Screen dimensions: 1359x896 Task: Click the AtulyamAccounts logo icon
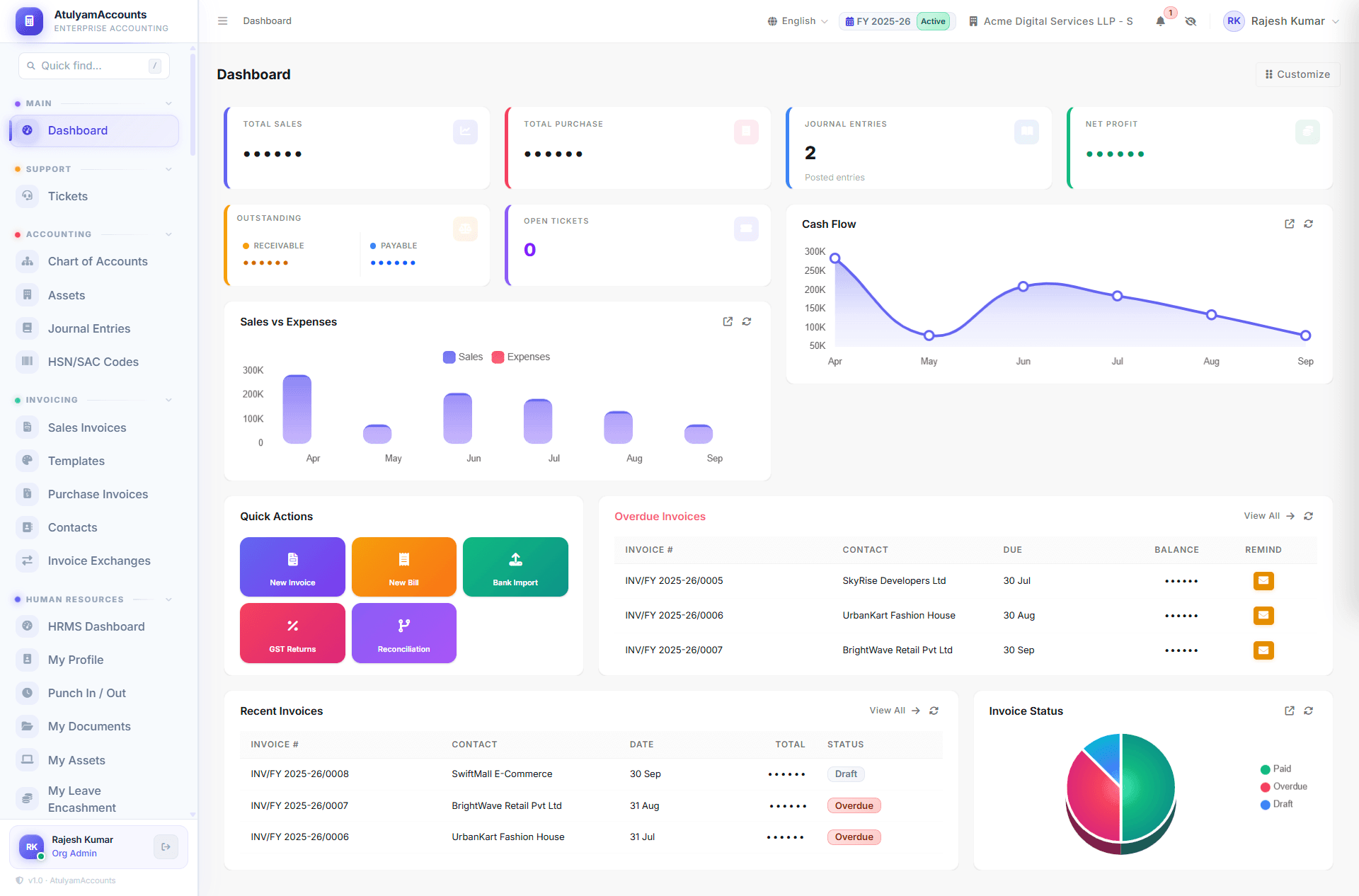(x=29, y=21)
